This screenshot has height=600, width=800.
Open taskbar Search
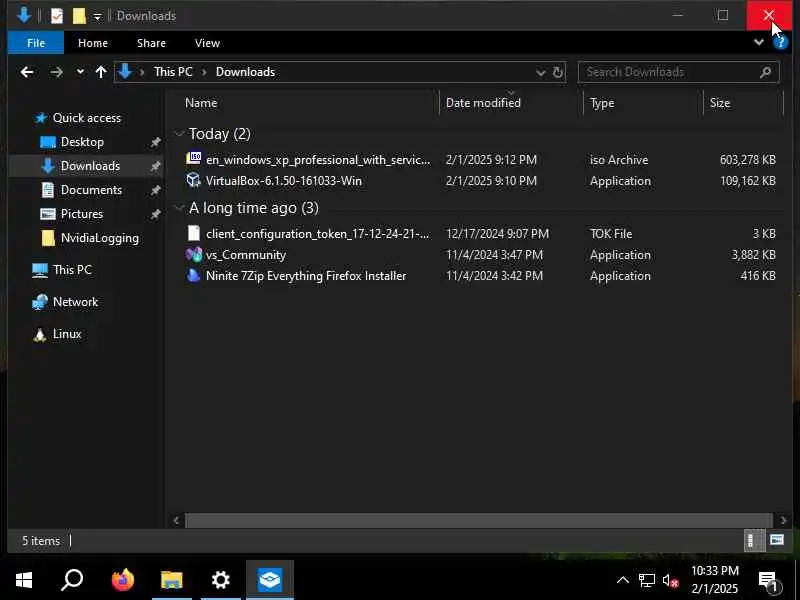72,580
